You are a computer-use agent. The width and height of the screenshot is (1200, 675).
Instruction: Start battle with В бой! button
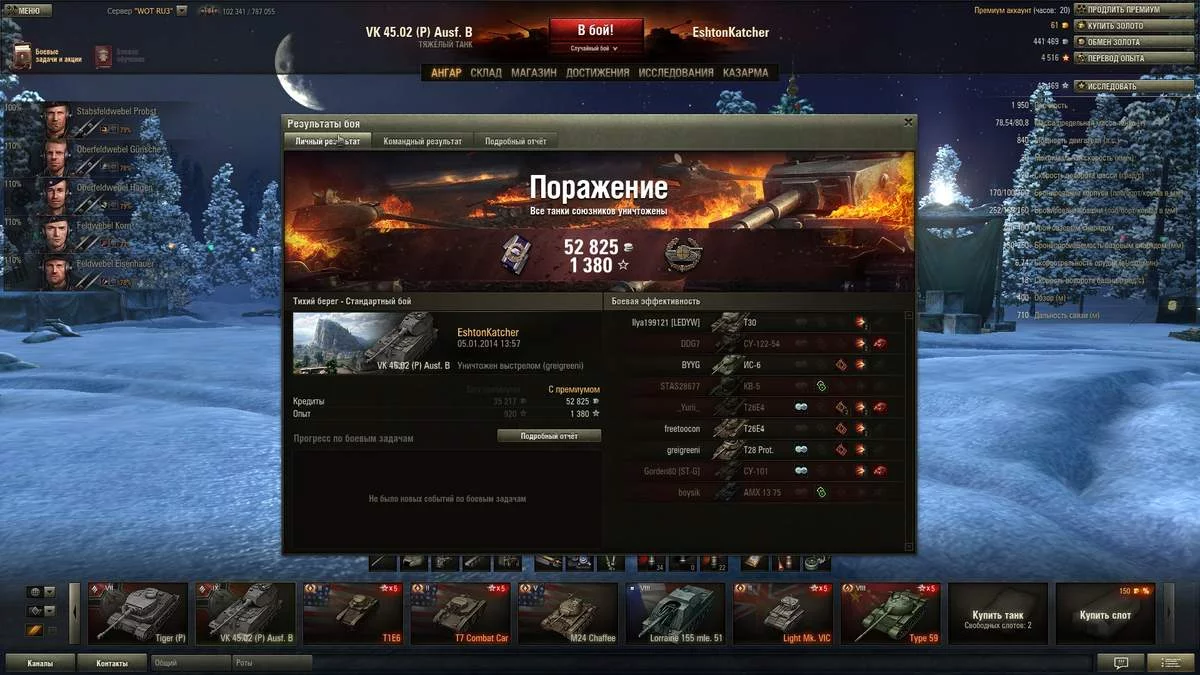coord(596,30)
